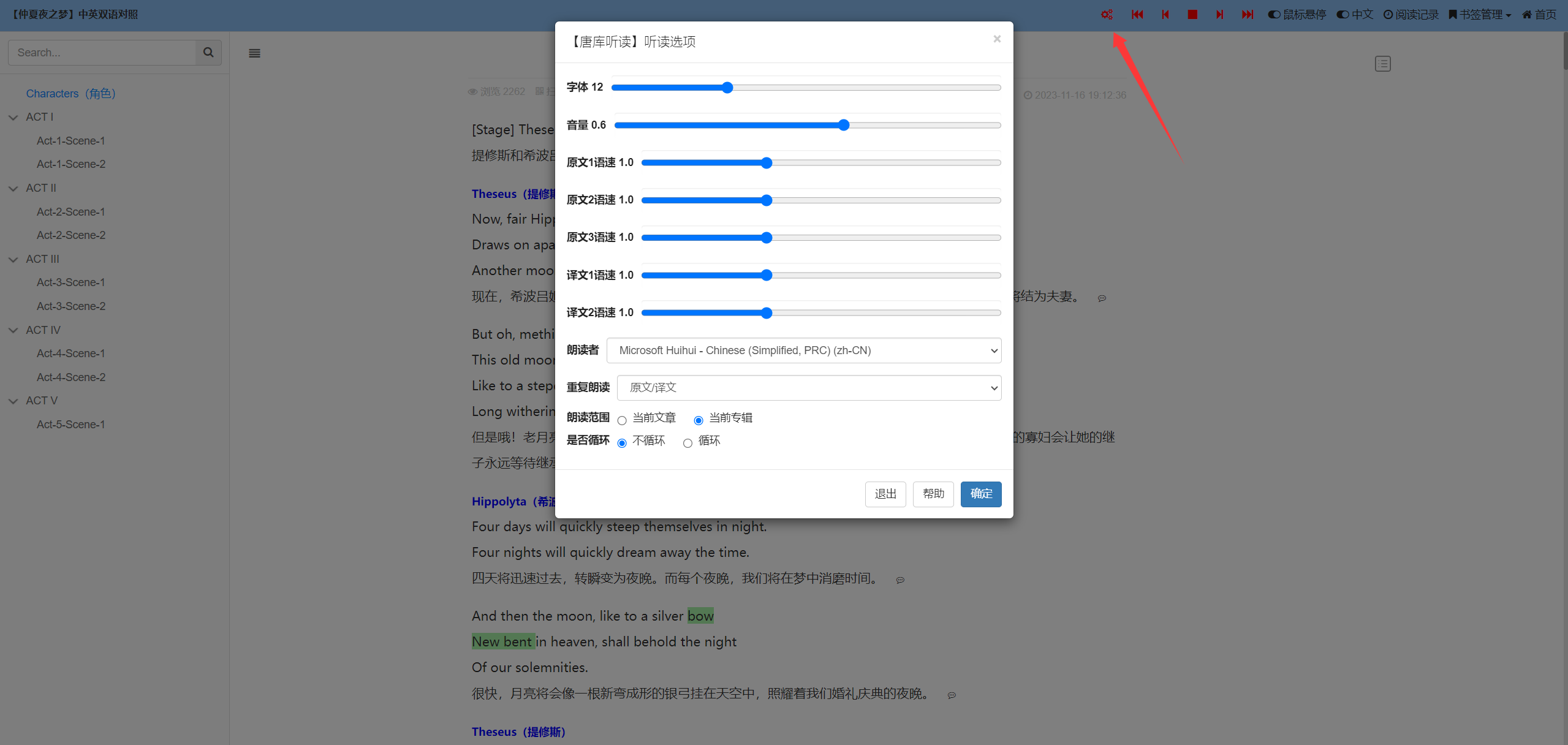Open the 朗读者 voice dropdown
1568x745 pixels.
point(803,350)
